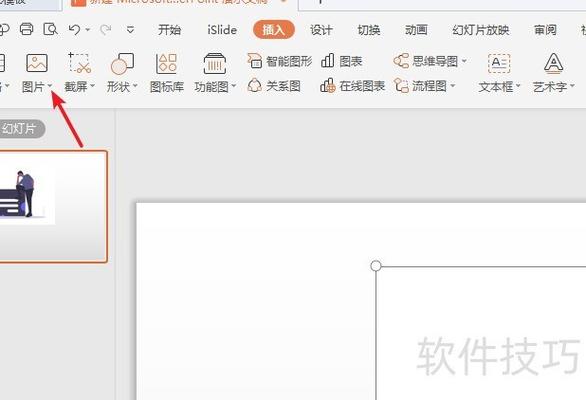
Task: Expand the 截屏 dropdown arrow
Action: (x=92, y=86)
